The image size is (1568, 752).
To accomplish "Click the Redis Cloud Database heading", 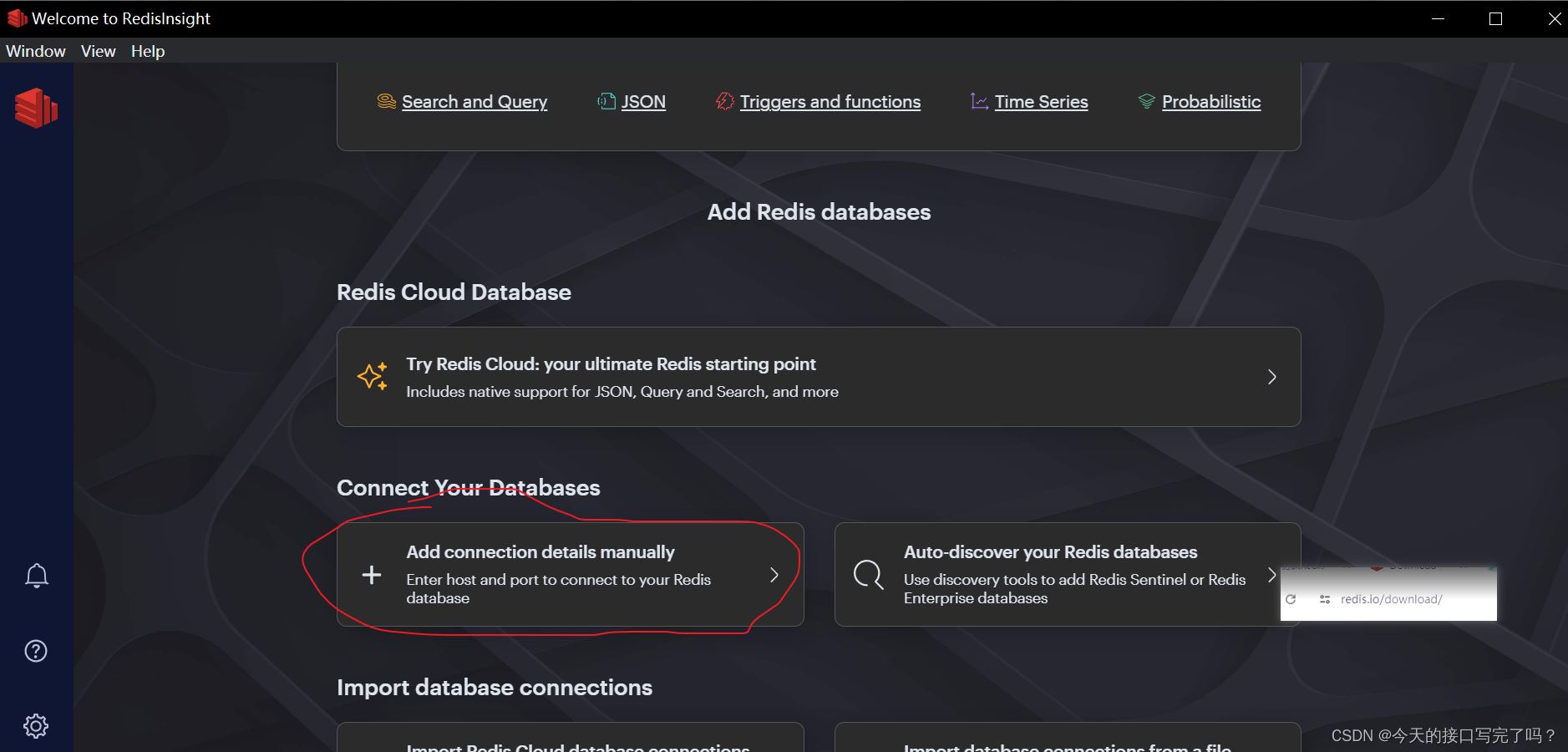I will point(454,292).
